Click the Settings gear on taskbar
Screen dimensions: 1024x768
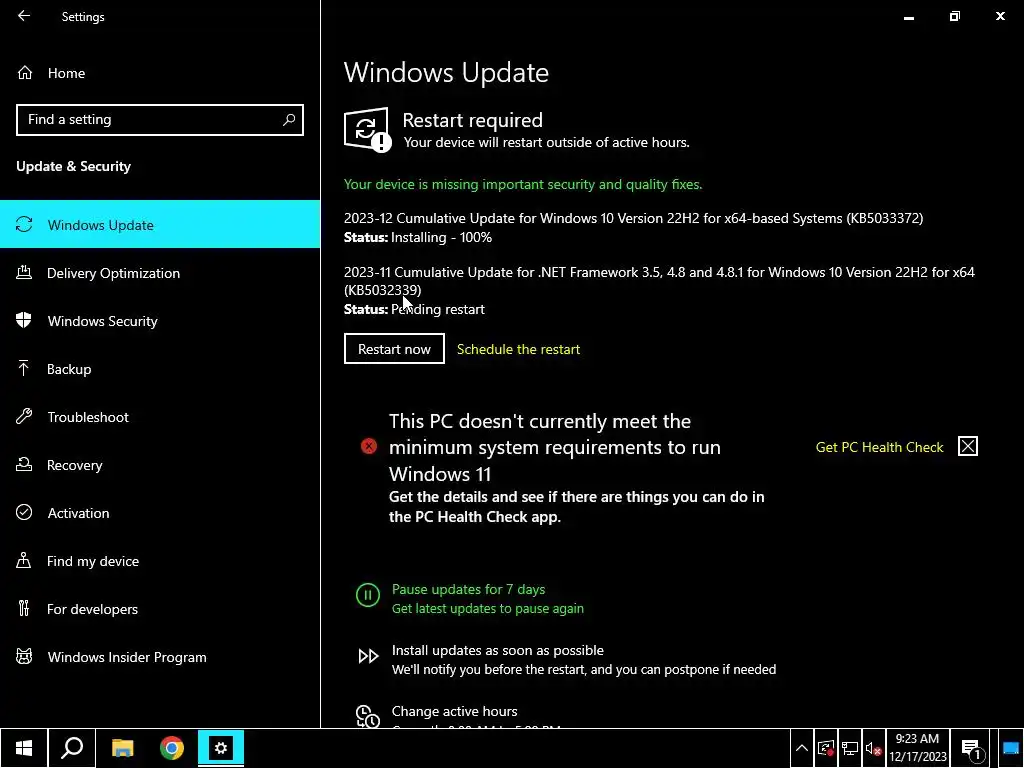pyautogui.click(x=221, y=748)
